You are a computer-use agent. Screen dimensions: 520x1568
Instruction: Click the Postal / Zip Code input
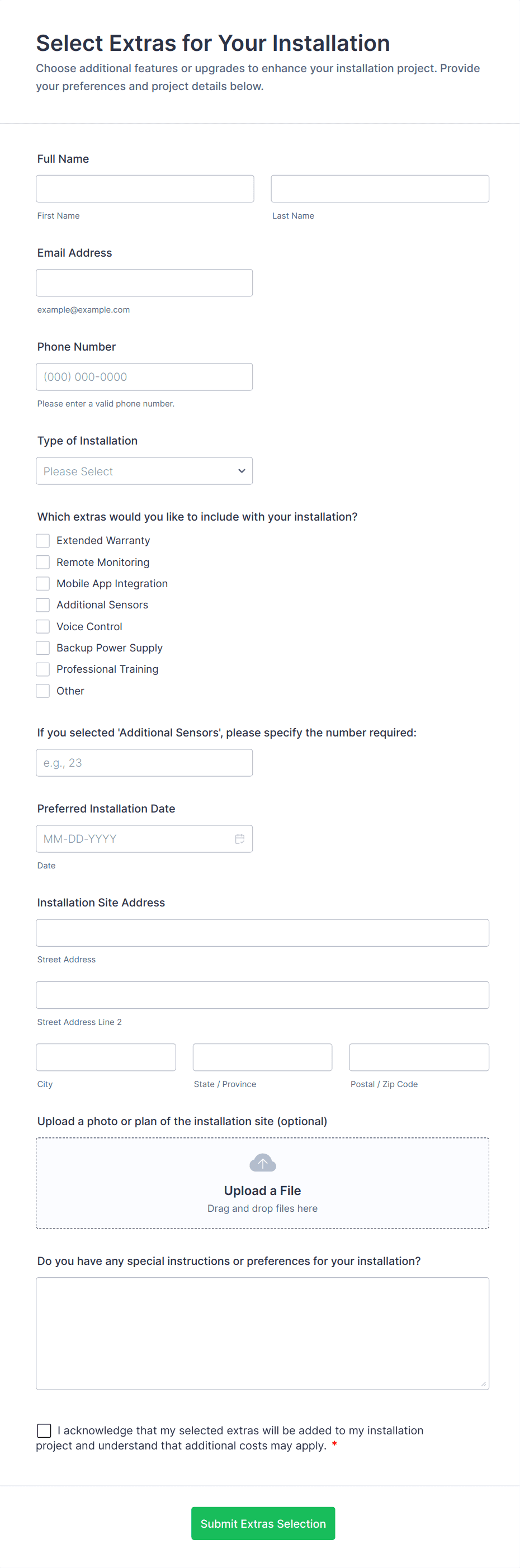tap(419, 1057)
